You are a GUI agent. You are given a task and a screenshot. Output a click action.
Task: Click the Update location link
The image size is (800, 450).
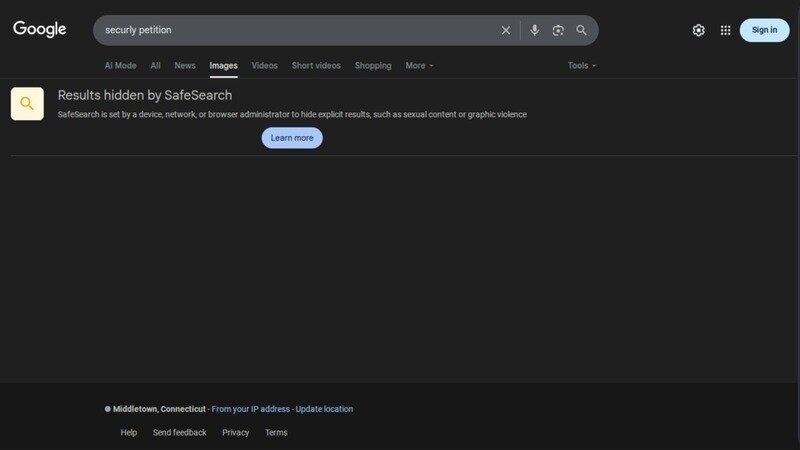(324, 409)
